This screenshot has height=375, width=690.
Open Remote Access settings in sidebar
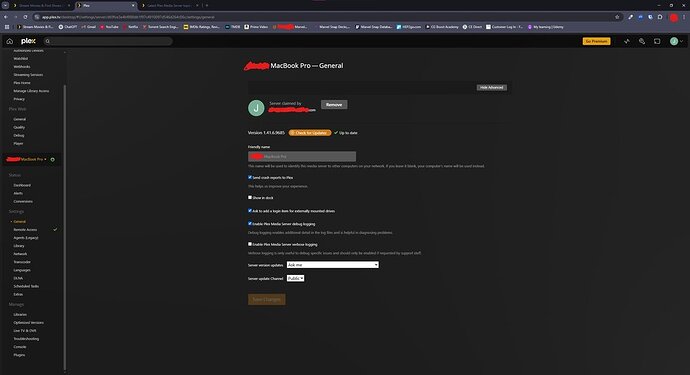(x=25, y=230)
